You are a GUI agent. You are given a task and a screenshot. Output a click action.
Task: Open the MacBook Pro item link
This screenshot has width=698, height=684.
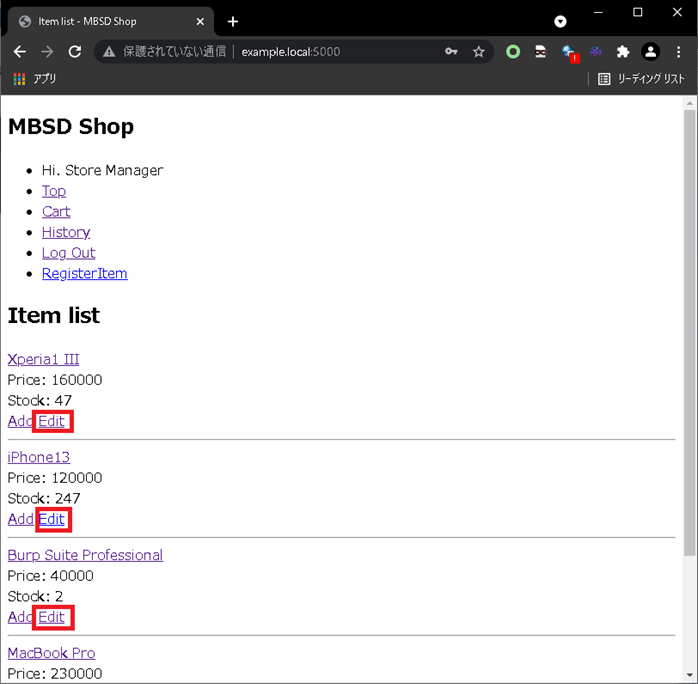[51, 653]
